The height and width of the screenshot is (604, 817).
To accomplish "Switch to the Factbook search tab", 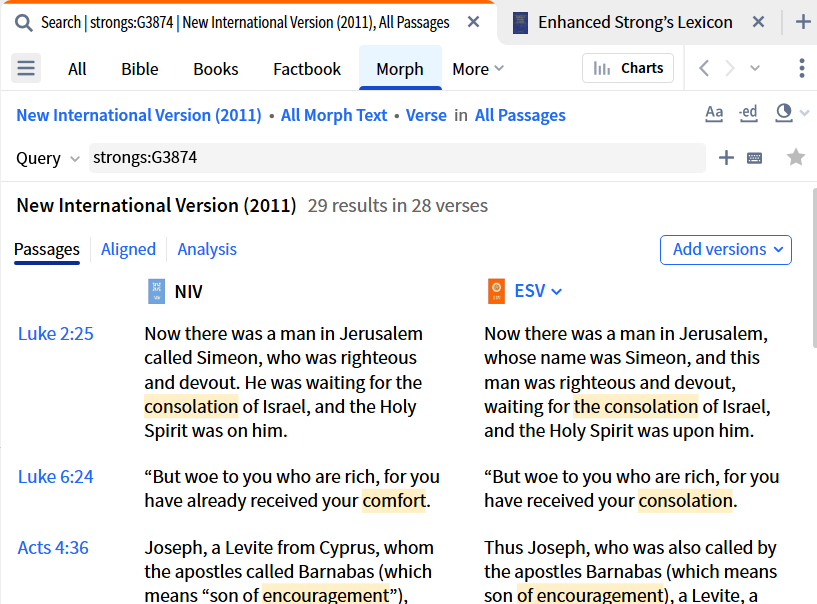I will point(307,69).
